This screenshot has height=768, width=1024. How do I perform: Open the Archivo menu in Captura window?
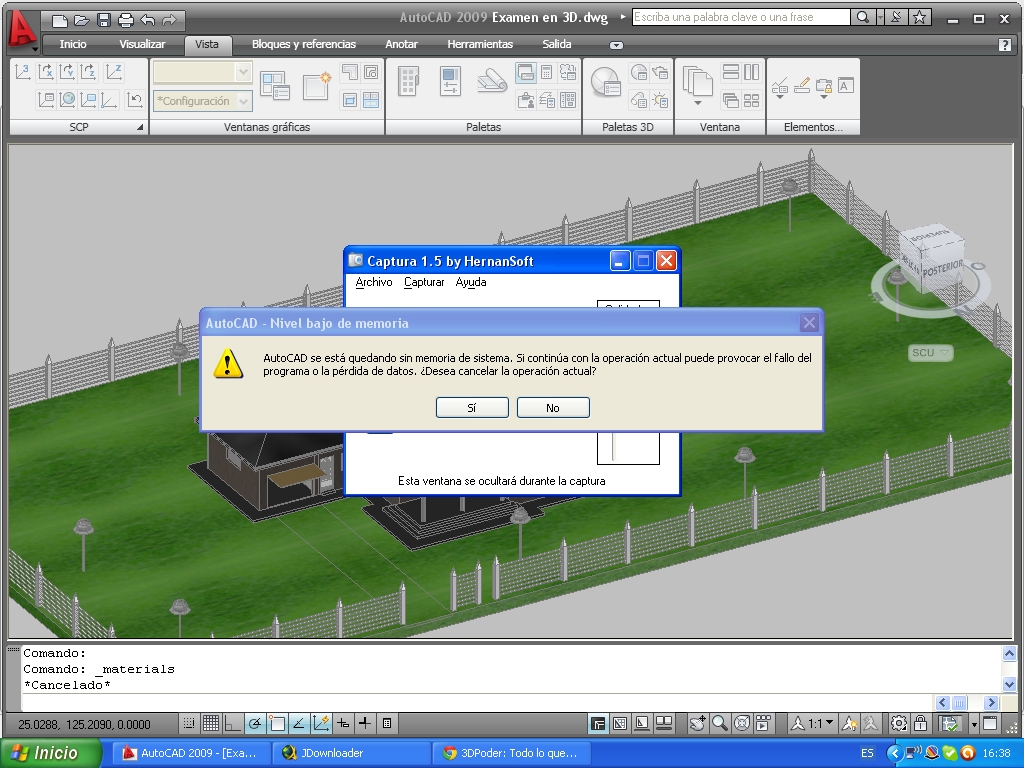click(374, 282)
